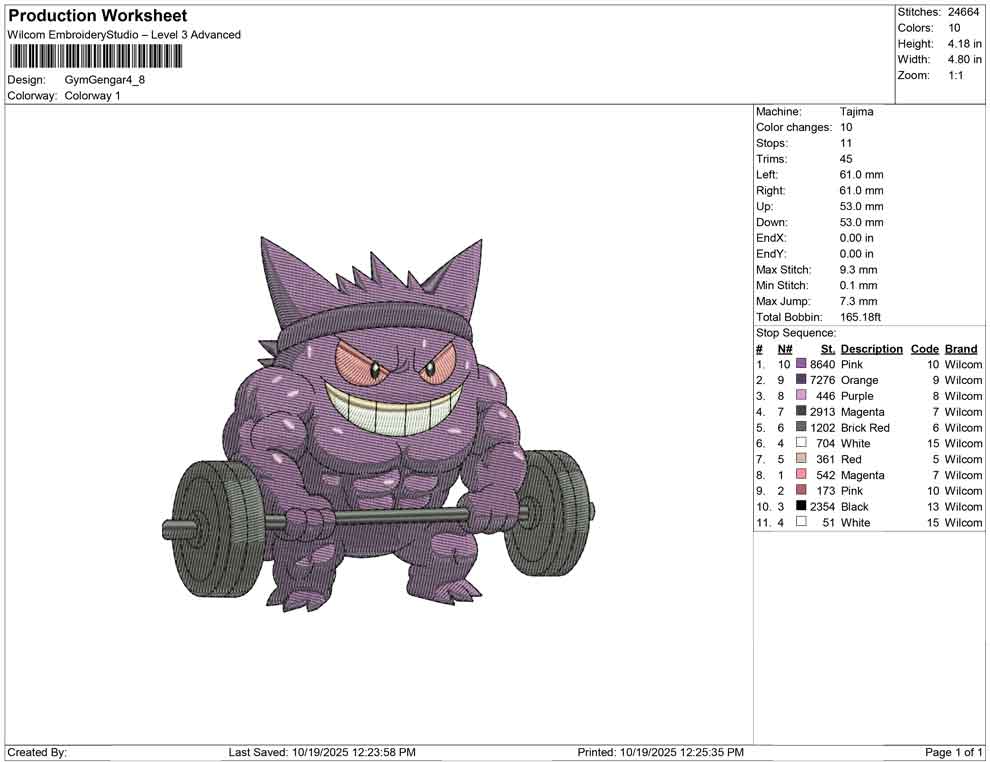Image resolution: width=990 pixels, height=762 pixels.
Task: Select the Black description in row 10
Action: [x=855, y=506]
